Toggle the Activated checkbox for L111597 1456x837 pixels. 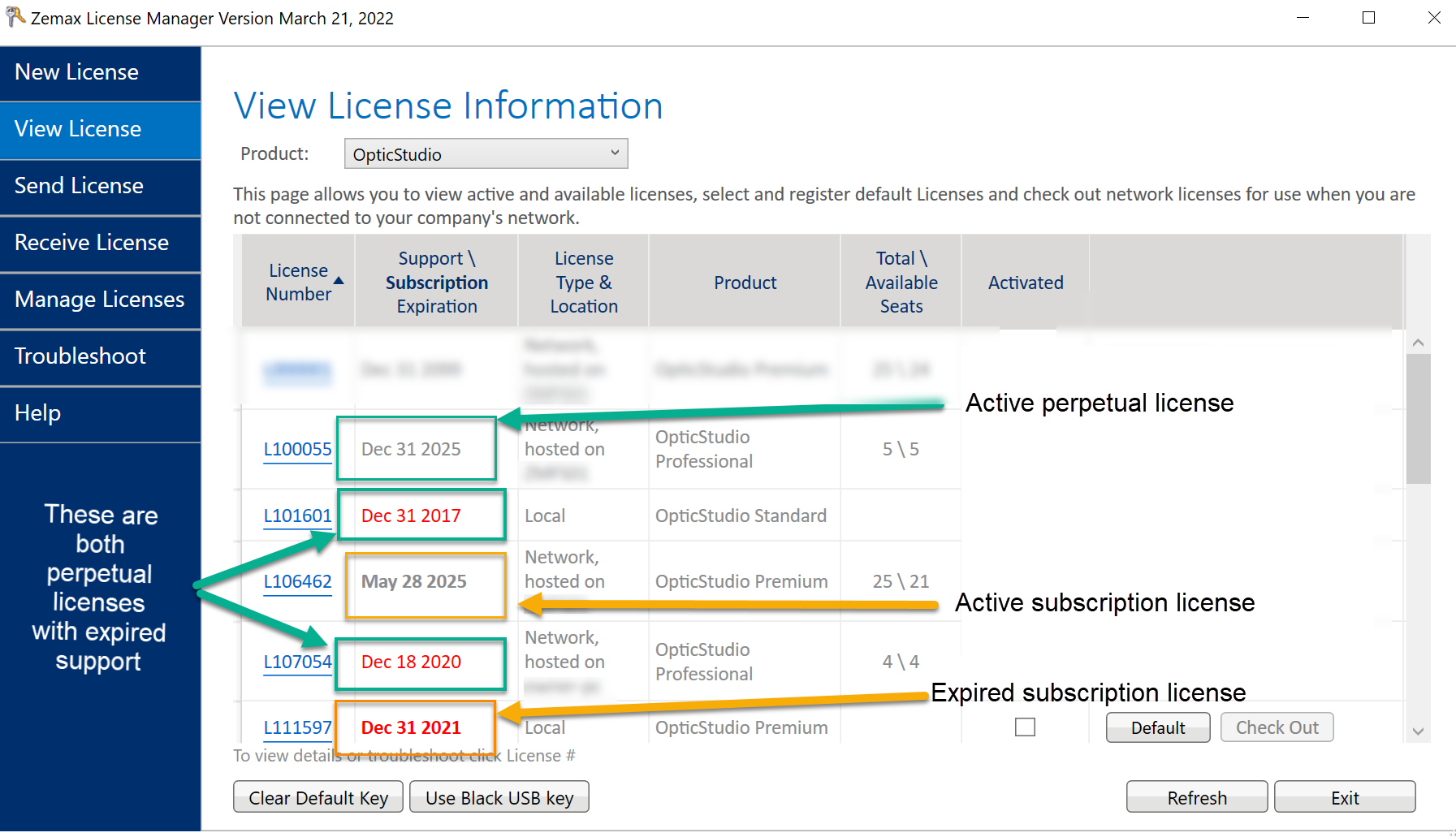pos(1025,727)
